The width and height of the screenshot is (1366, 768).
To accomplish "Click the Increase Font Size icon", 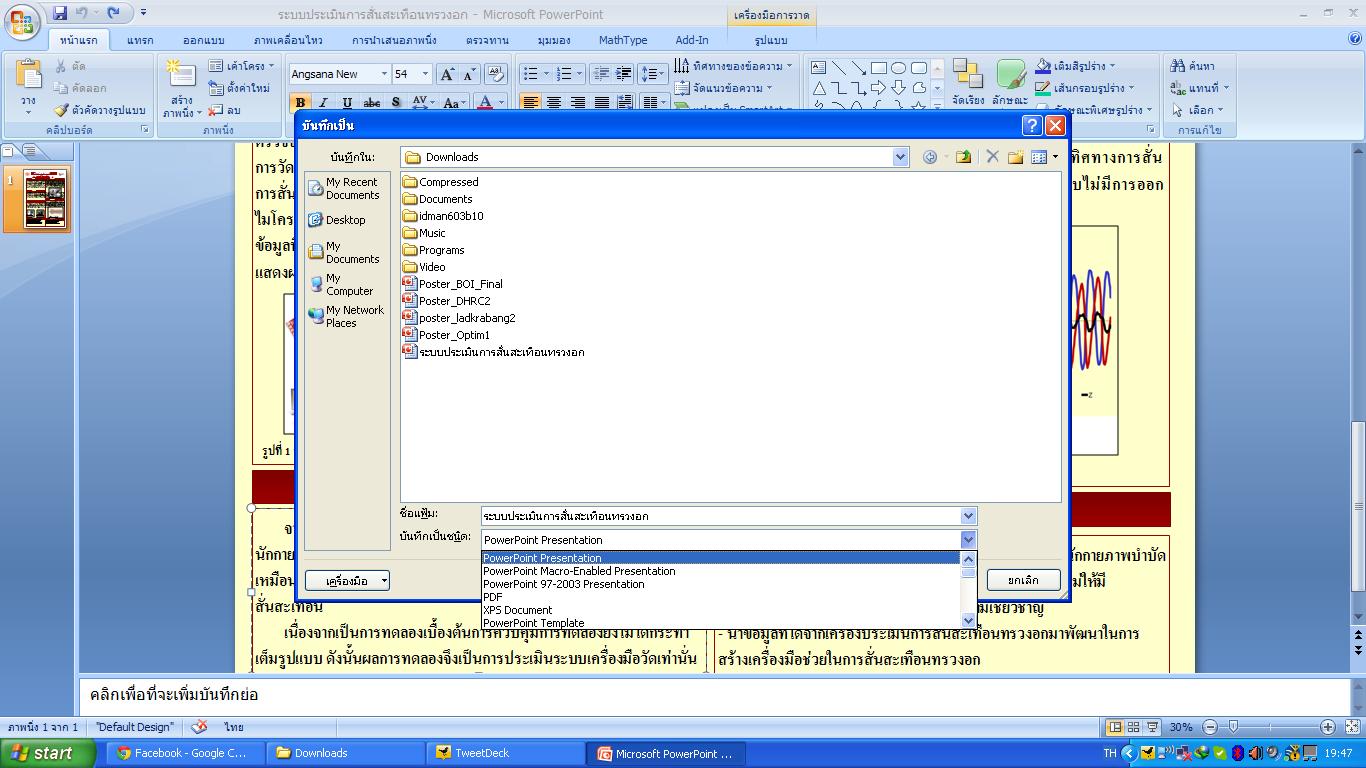I will 447,74.
